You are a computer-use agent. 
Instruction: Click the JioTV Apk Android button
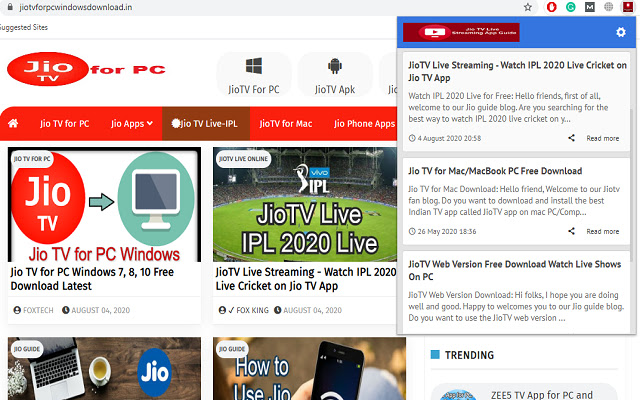click(x=334, y=75)
